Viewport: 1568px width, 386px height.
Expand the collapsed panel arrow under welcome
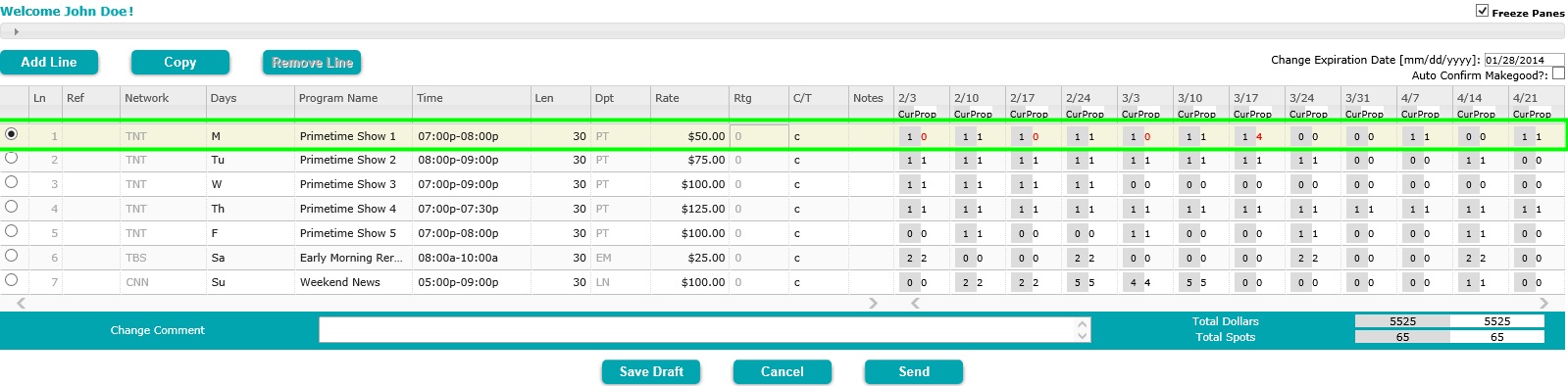(x=16, y=31)
